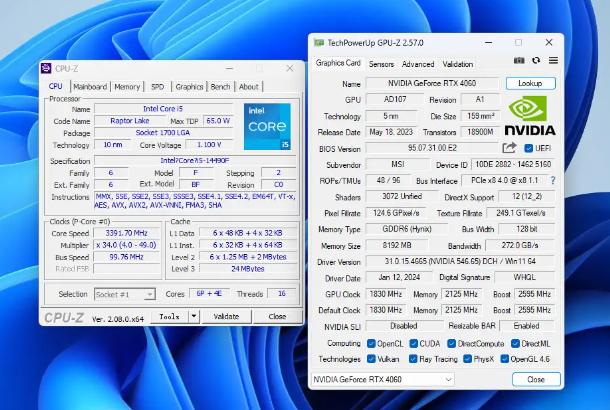Click the Resizable BAR value Enabled
The image size is (610, 410).
pyautogui.click(x=527, y=326)
